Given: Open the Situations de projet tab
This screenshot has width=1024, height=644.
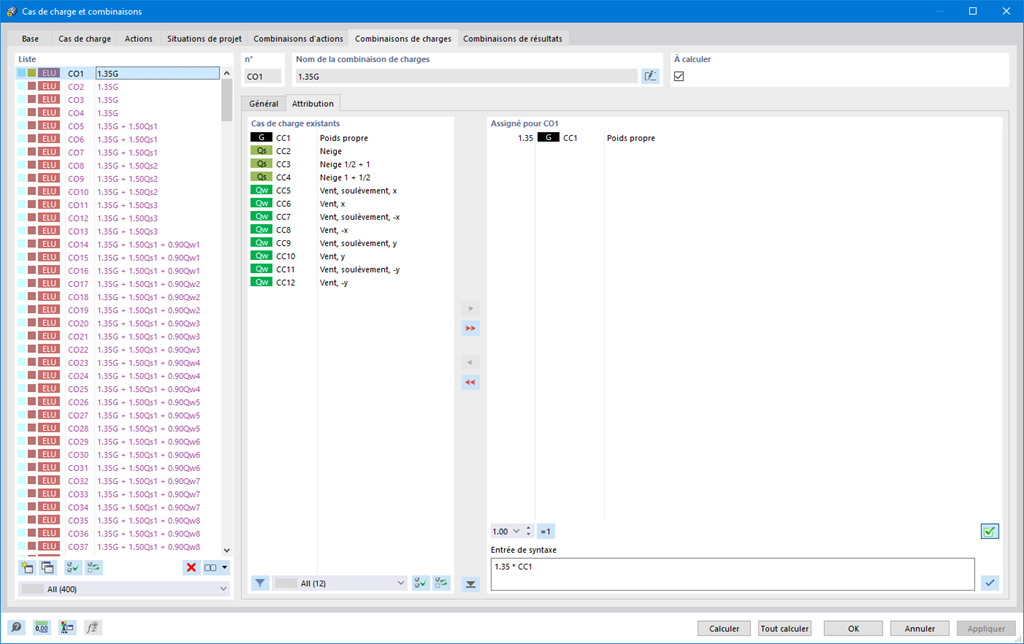Looking at the screenshot, I should (204, 39).
